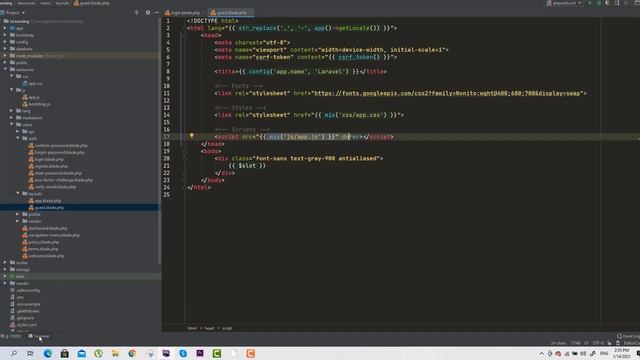Open welcome.blade.php in the tree
This screenshot has height=360, width=640.
point(43,256)
